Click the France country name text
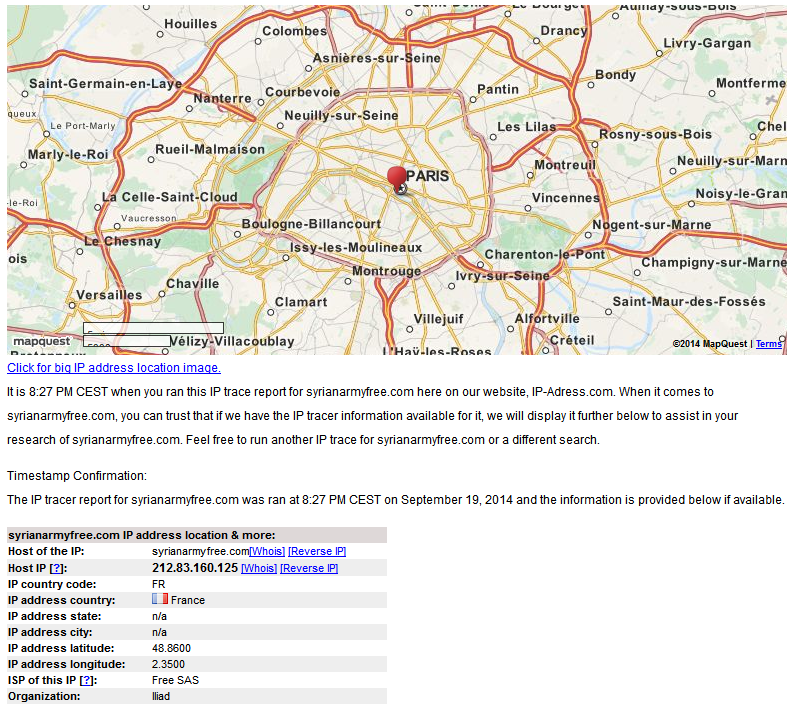 [188, 600]
